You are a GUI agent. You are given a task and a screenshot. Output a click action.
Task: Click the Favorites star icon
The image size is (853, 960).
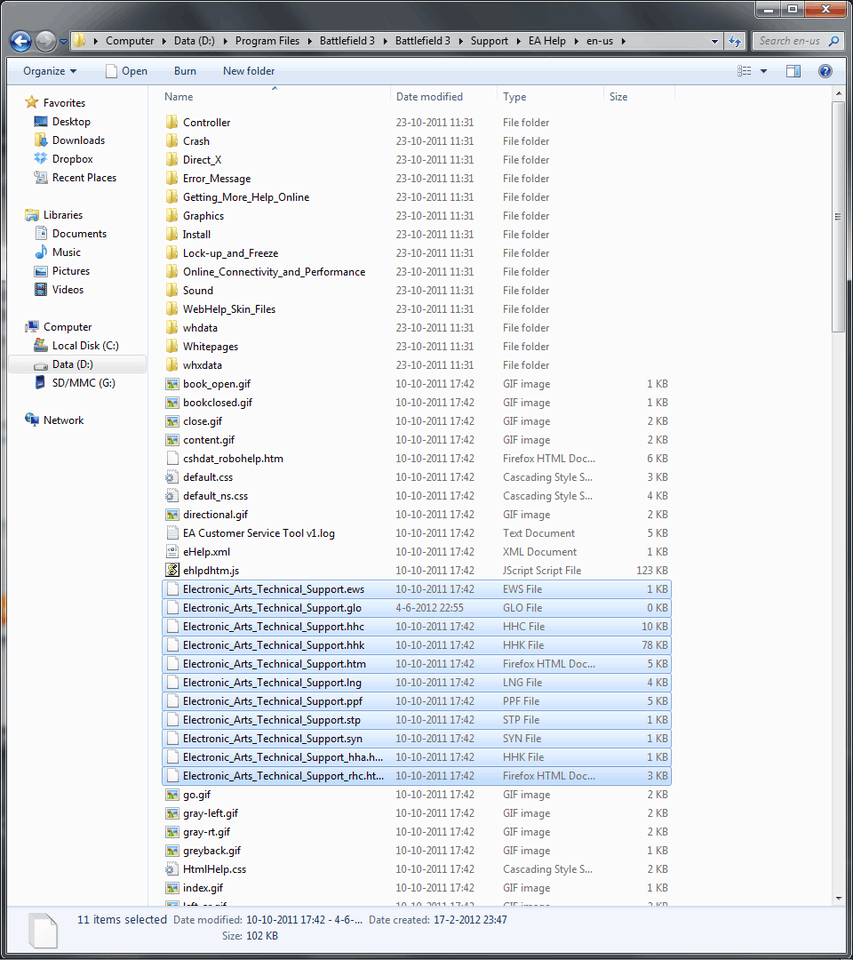(31, 102)
